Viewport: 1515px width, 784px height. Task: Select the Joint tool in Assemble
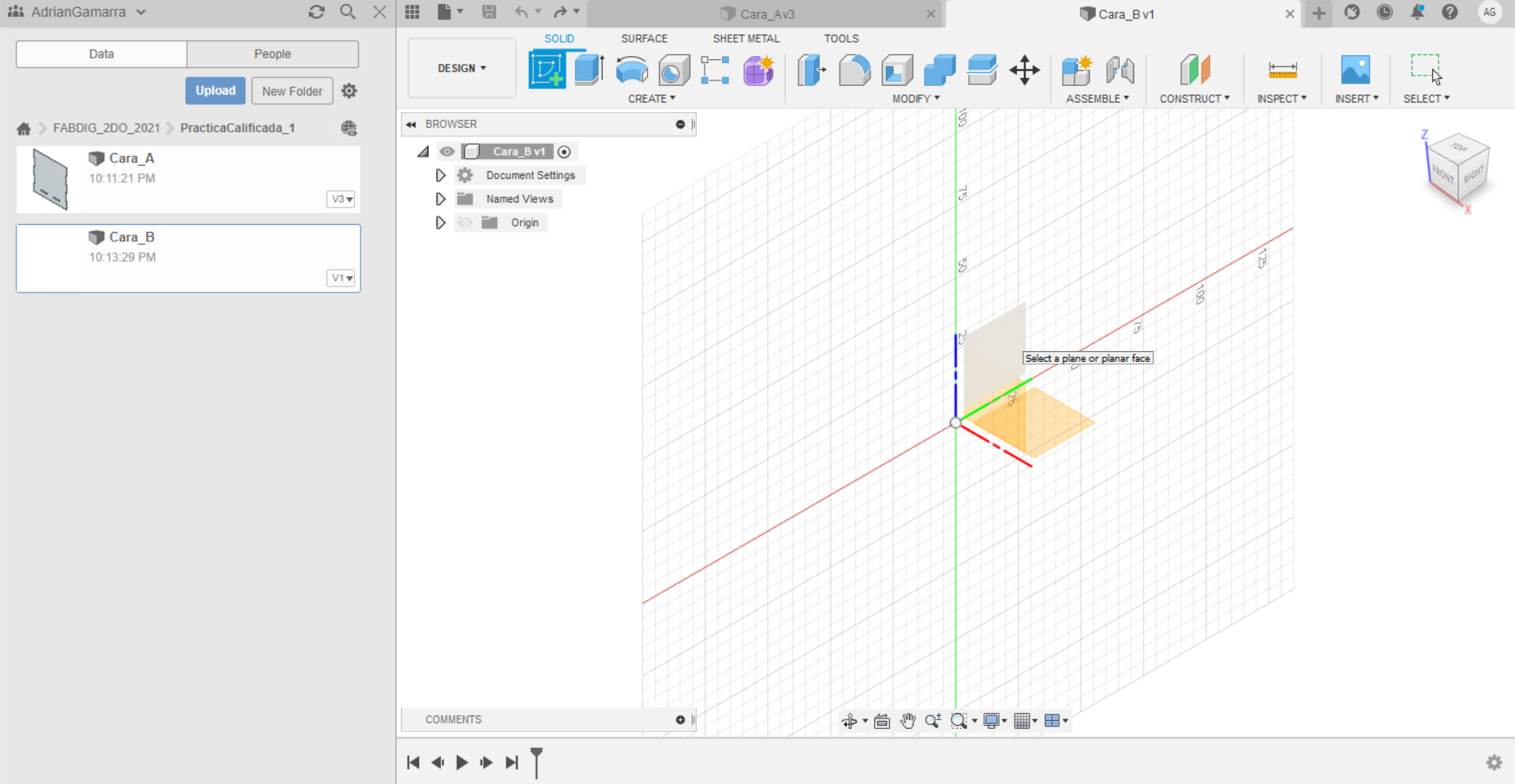pos(1120,70)
